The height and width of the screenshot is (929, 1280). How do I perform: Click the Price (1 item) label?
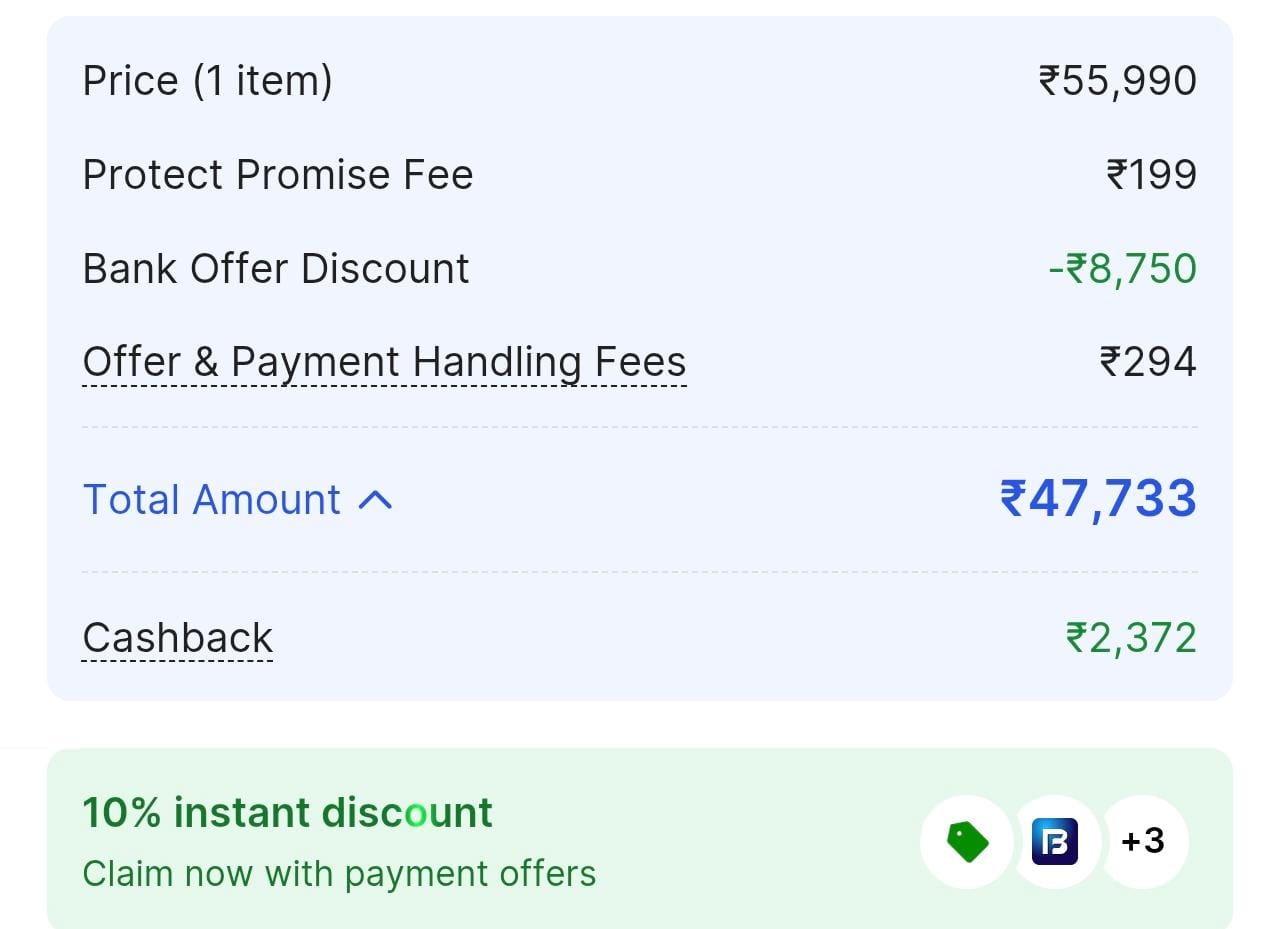207,81
